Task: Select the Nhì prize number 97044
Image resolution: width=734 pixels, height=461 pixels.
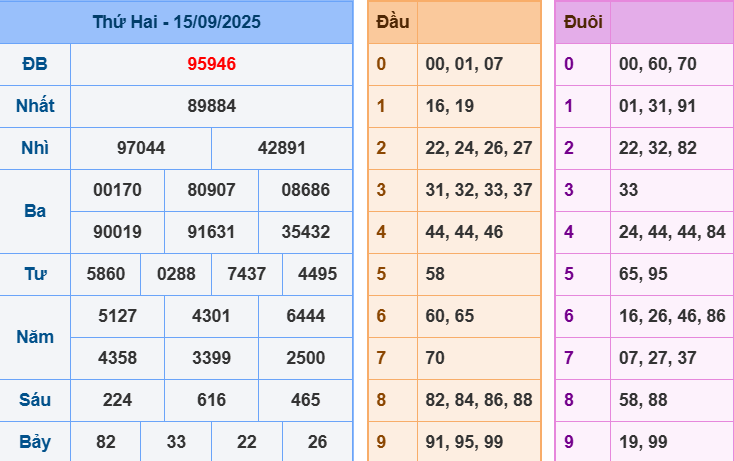Action: [x=141, y=148]
